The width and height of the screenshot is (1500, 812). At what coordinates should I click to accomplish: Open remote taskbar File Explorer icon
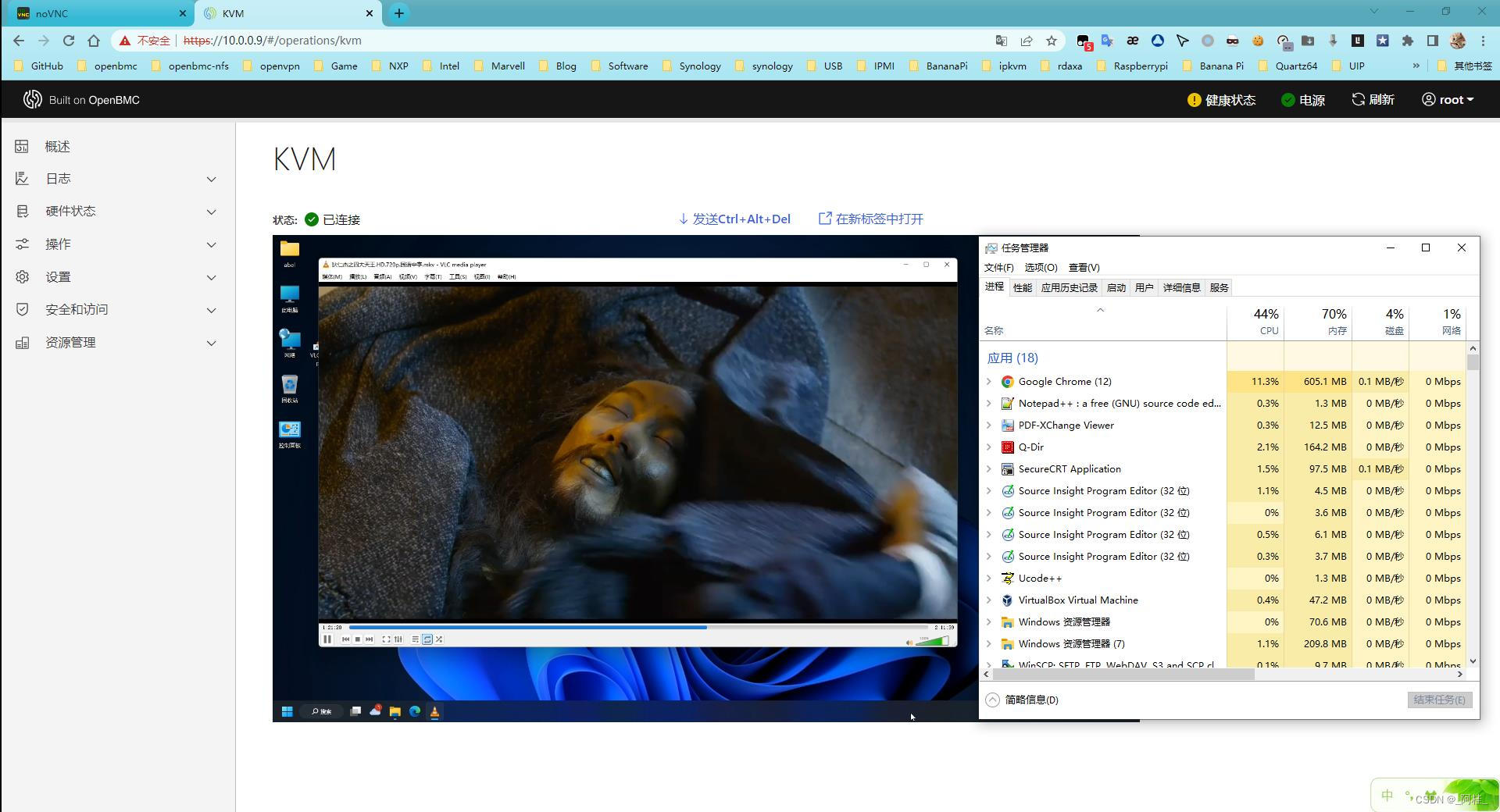pos(395,711)
